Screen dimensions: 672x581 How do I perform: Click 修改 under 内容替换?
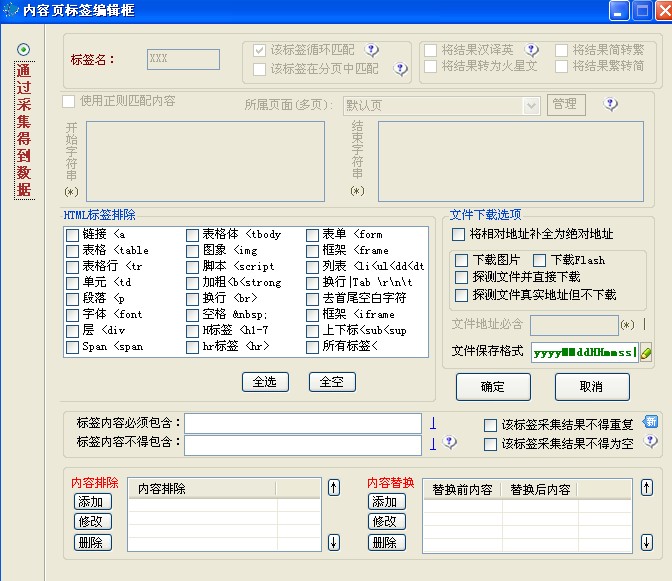tap(387, 521)
